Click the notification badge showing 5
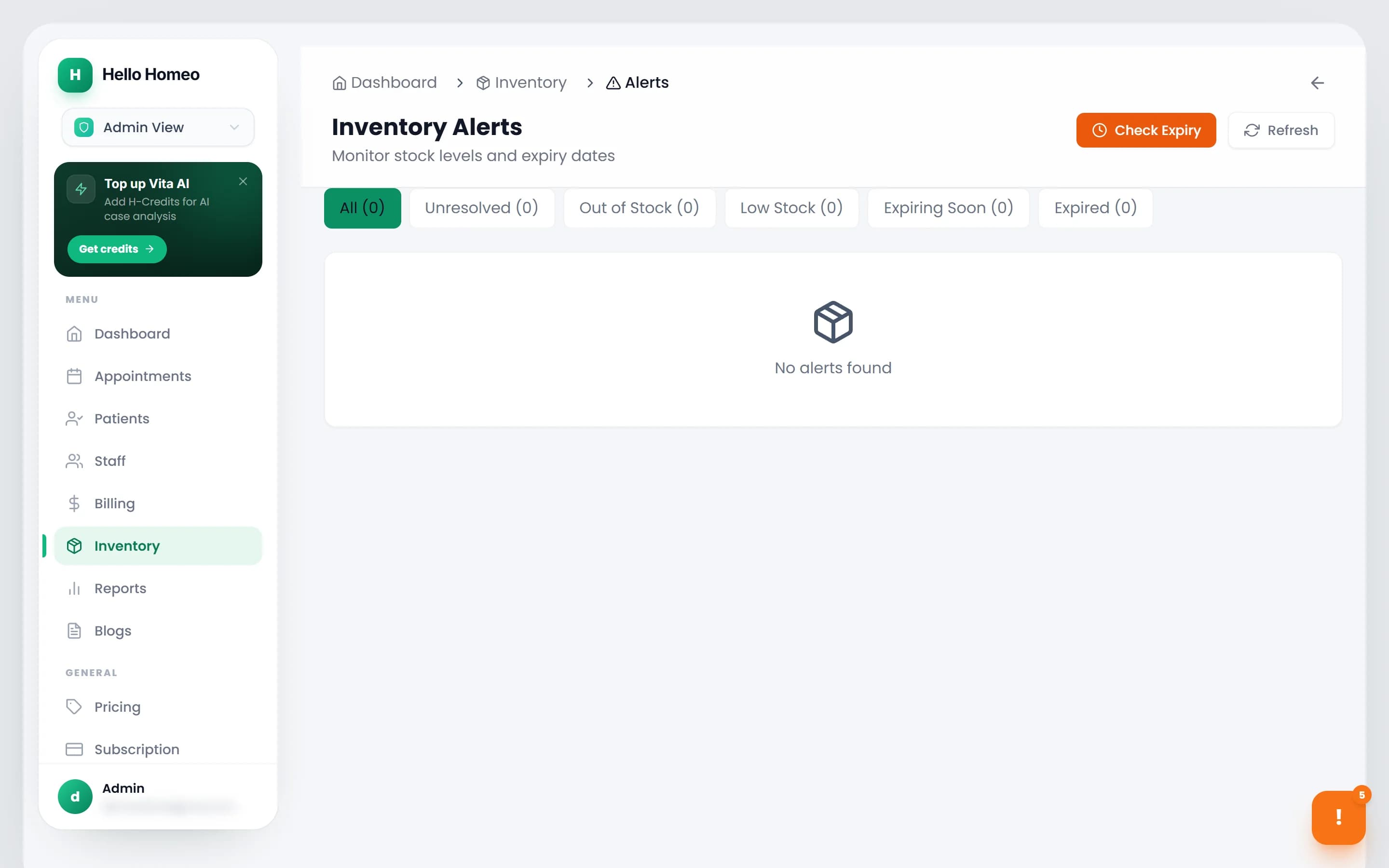 (x=1362, y=795)
